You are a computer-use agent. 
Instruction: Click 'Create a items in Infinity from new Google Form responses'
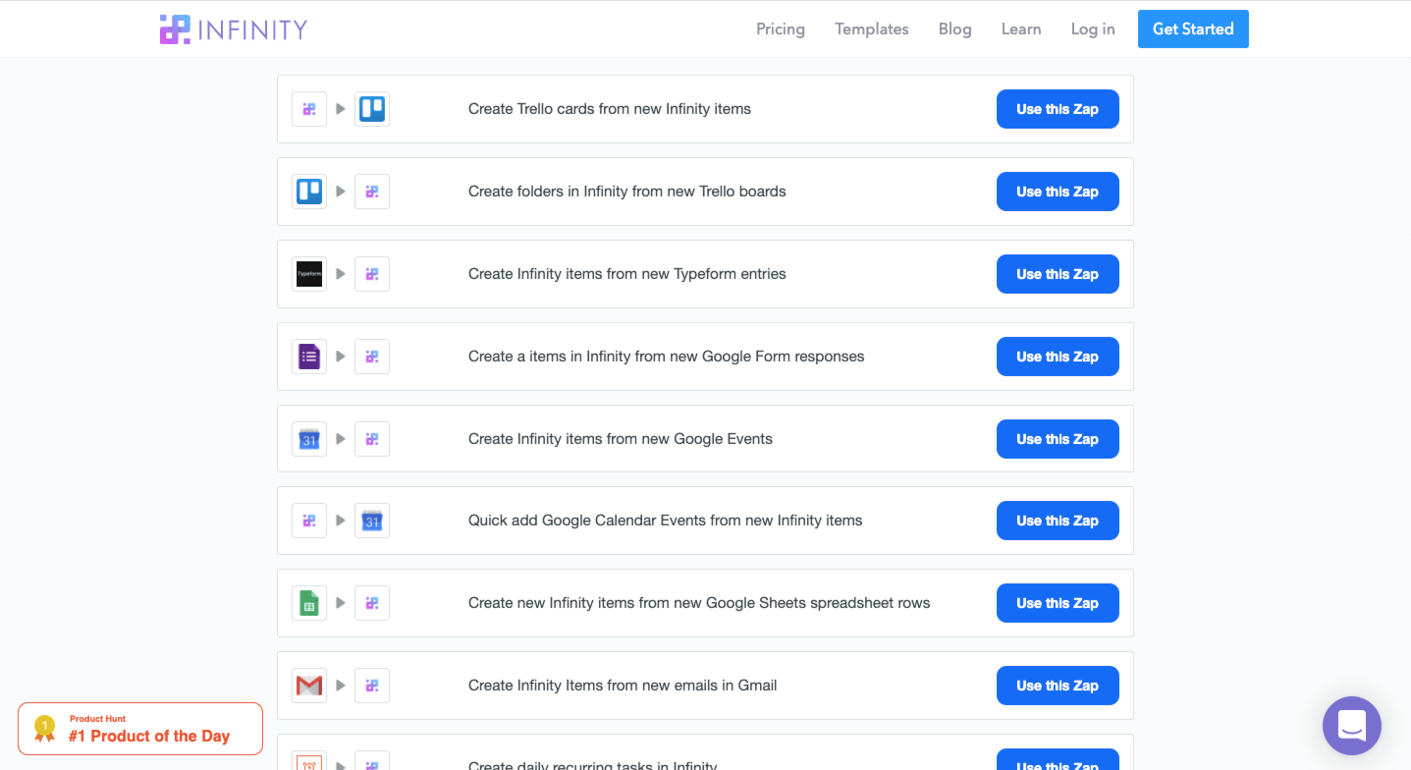666,356
